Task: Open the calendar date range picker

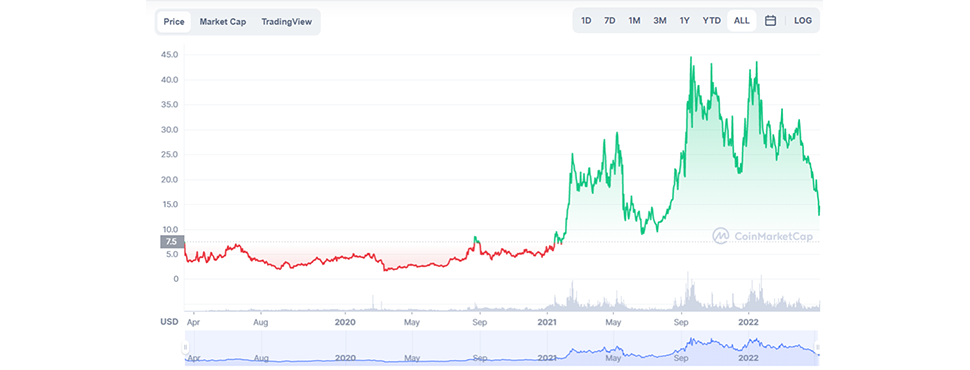Action: point(770,20)
